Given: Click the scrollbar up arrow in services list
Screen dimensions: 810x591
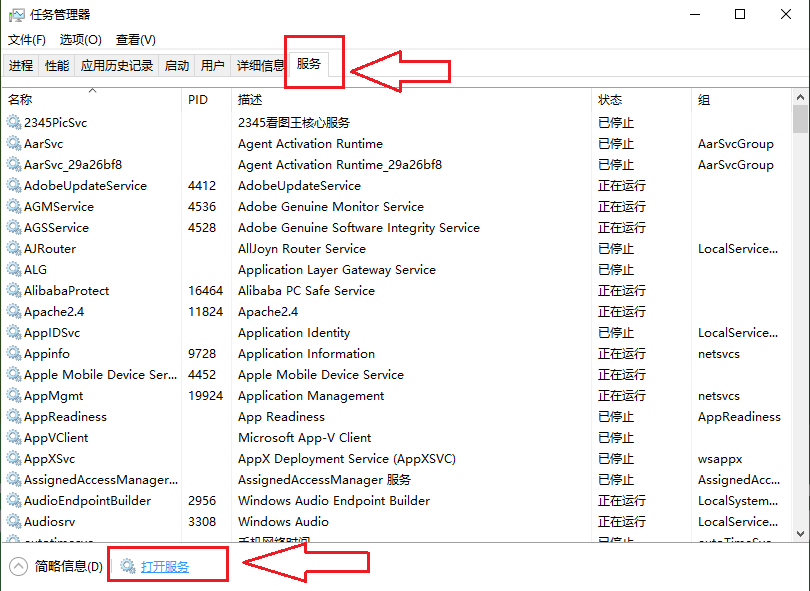Looking at the screenshot, I should (x=800, y=97).
